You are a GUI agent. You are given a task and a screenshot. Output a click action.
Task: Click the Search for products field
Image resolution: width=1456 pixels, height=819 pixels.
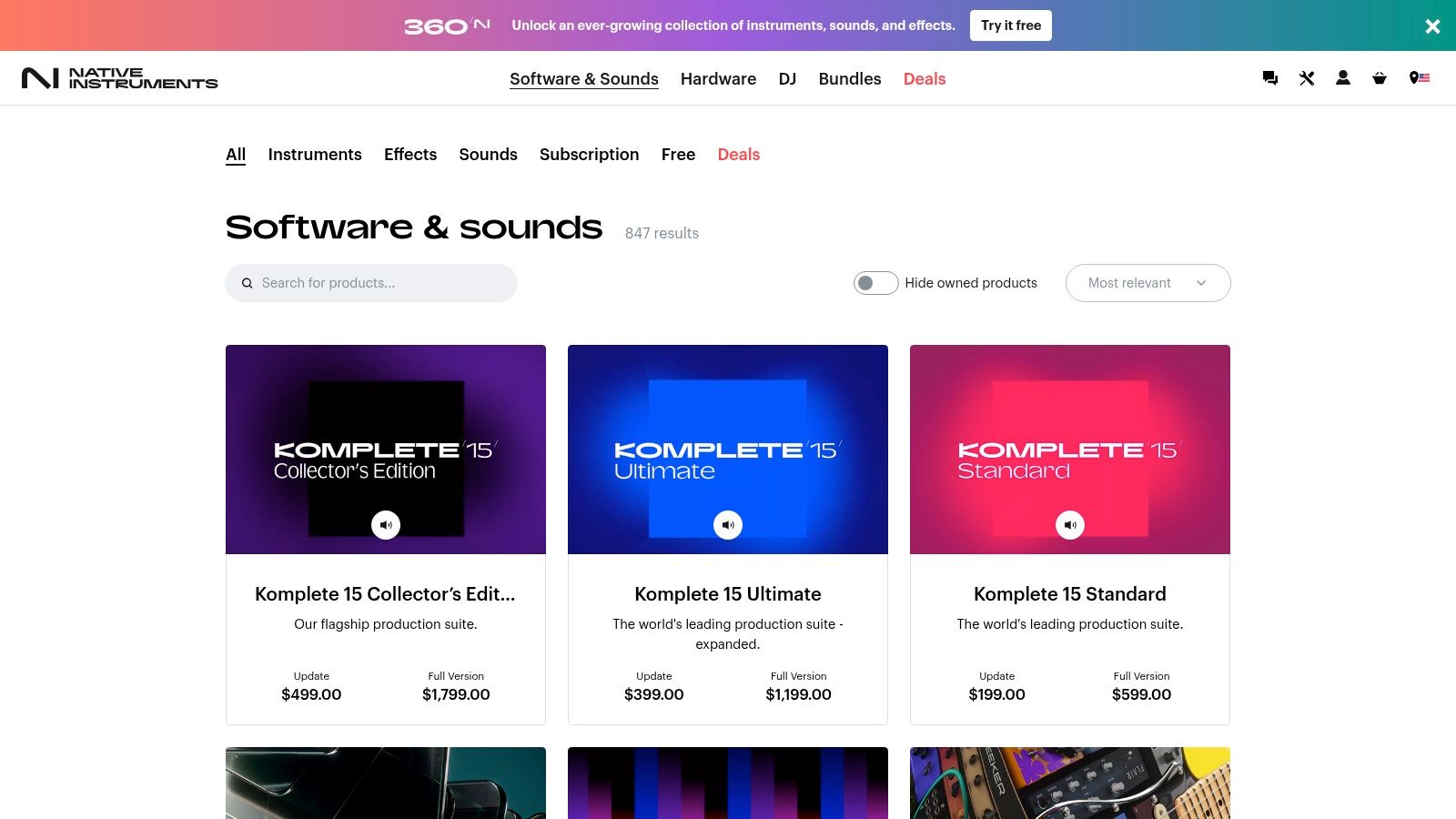point(371,283)
